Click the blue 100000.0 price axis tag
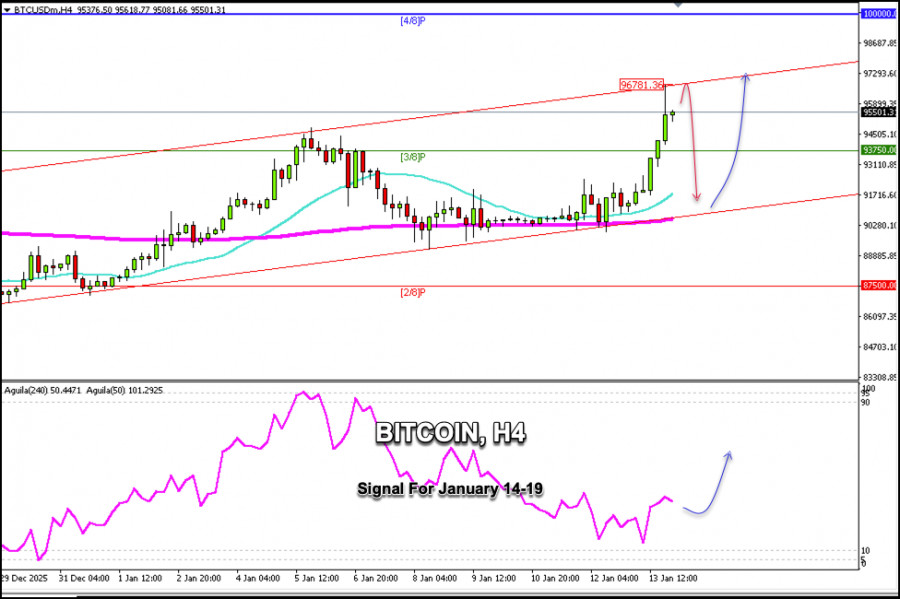 879,13
